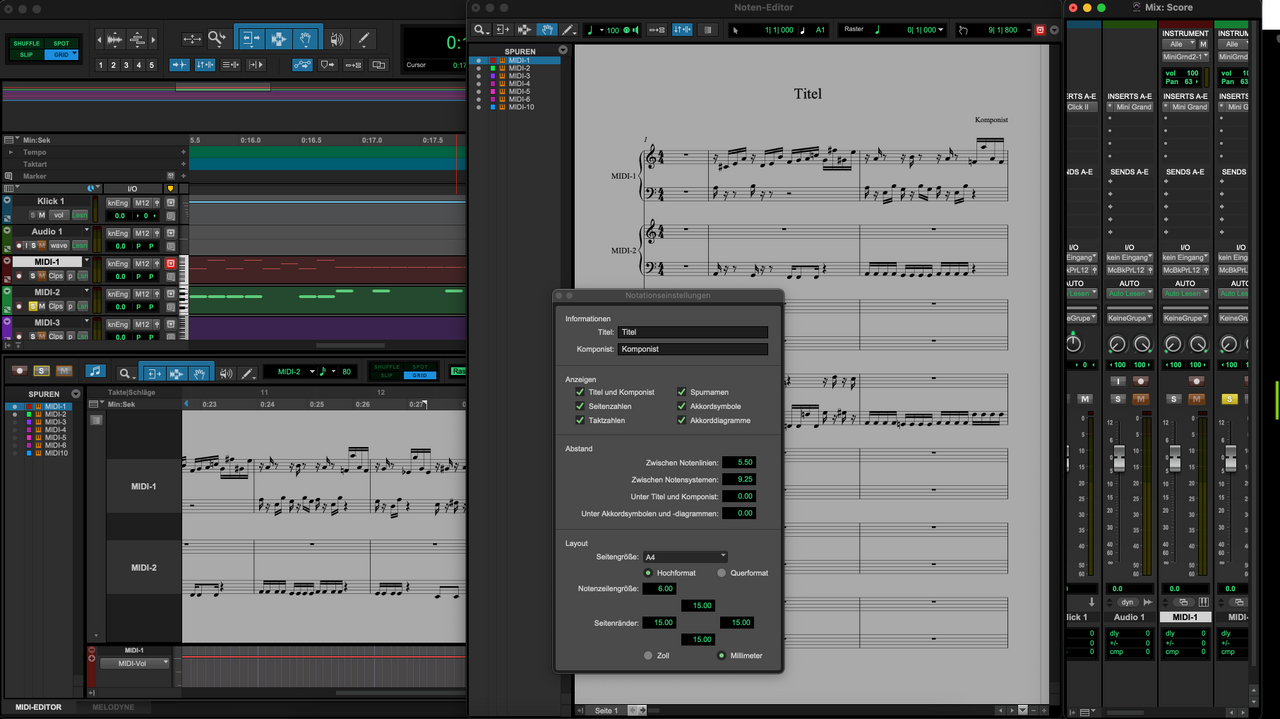Select the Zoomer tool in Noten-Editor
1280x719 pixels.
click(x=481, y=30)
